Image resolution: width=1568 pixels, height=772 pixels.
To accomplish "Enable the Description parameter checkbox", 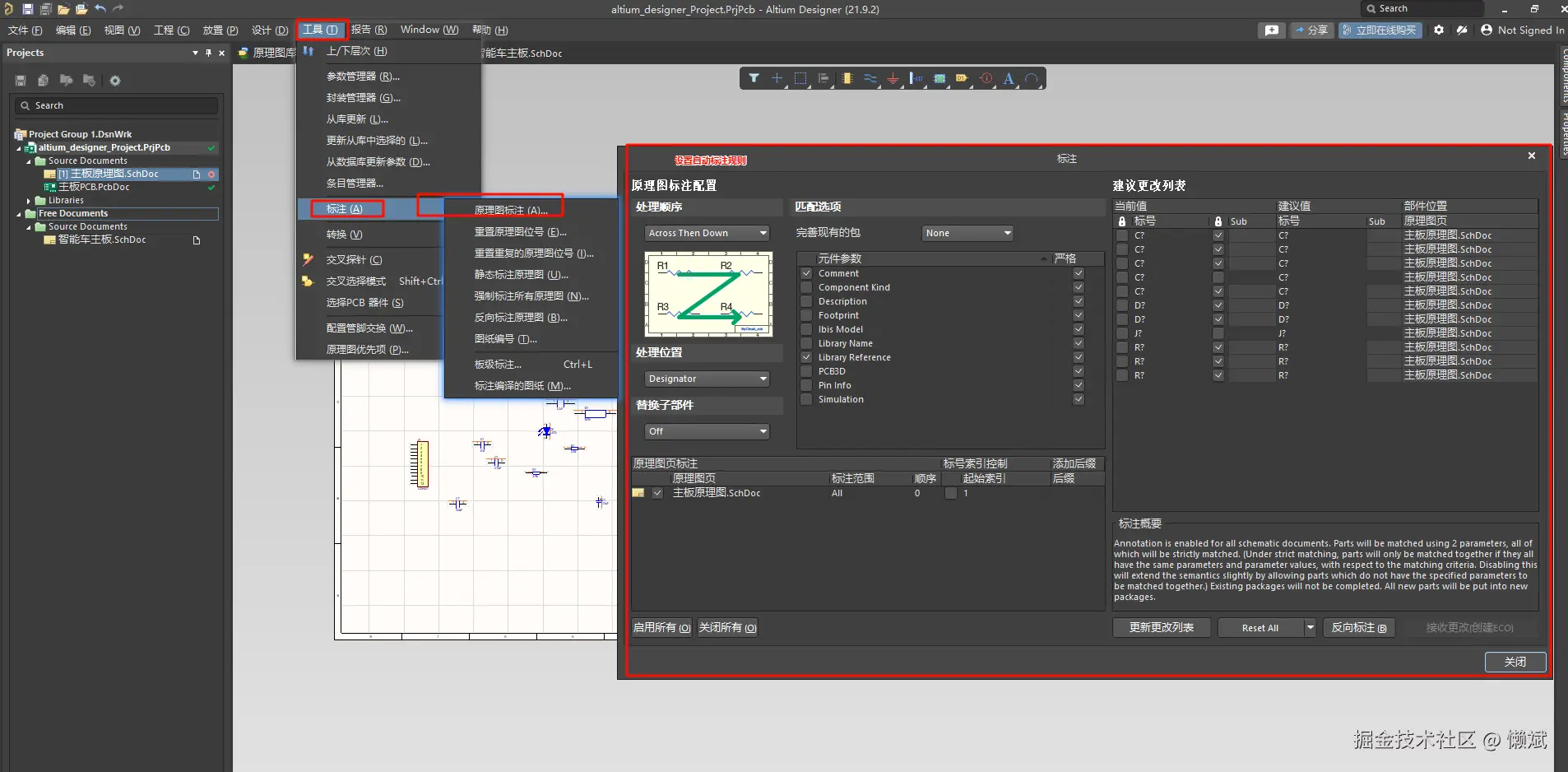I will pyautogui.click(x=806, y=301).
